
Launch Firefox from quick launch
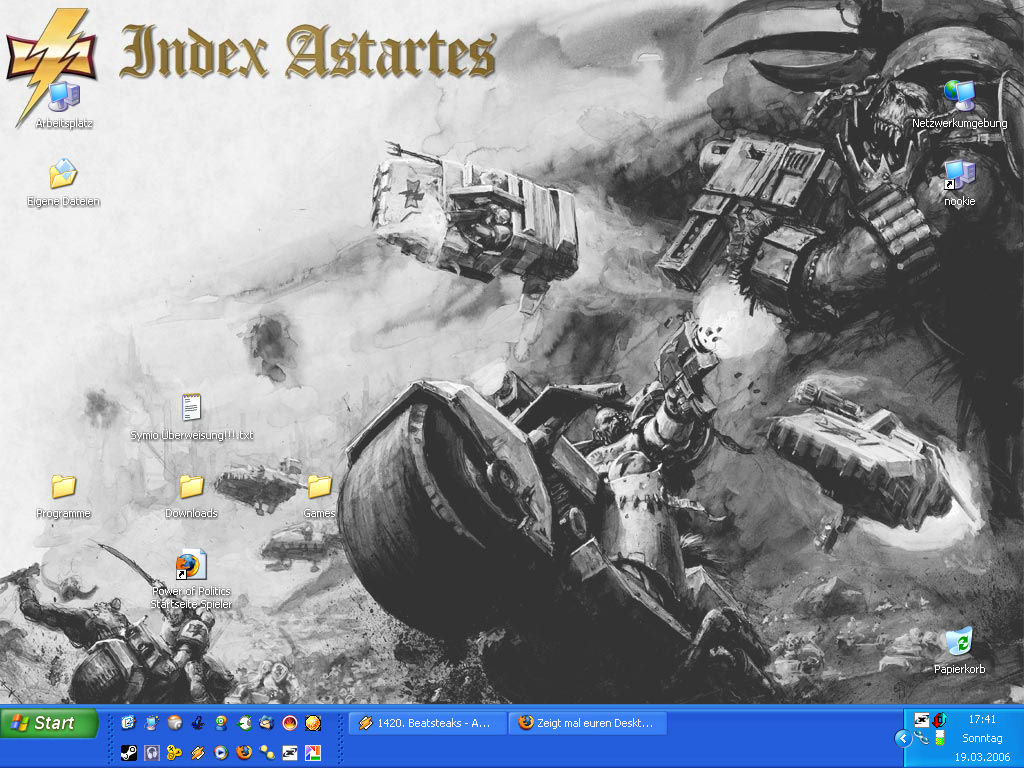[244, 753]
